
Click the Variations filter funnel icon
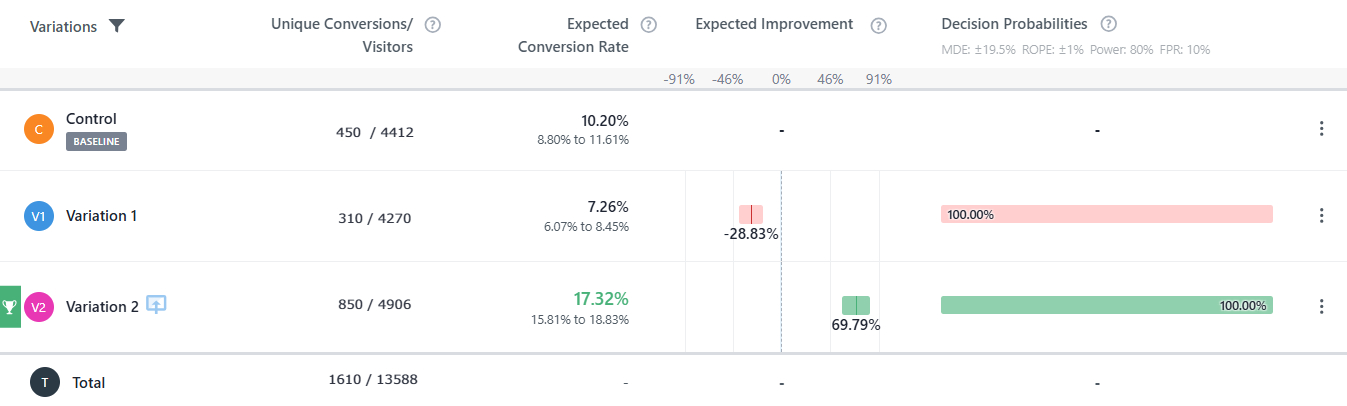coord(117,26)
